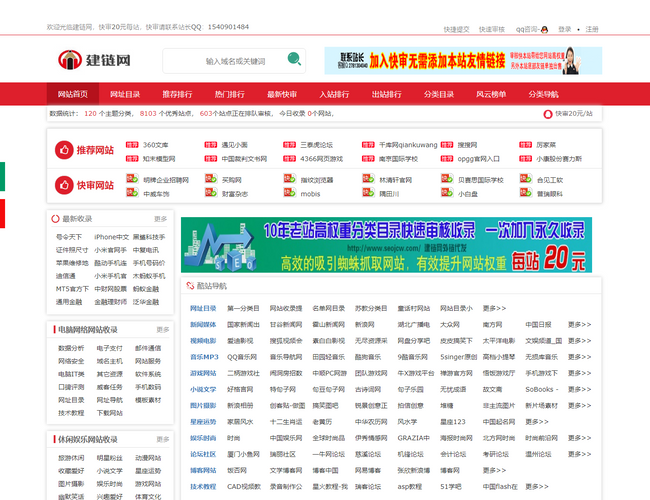Expand 更多 in 最新收录 panel
Image resolution: width=650 pixels, height=500 pixels.
click(x=162, y=219)
